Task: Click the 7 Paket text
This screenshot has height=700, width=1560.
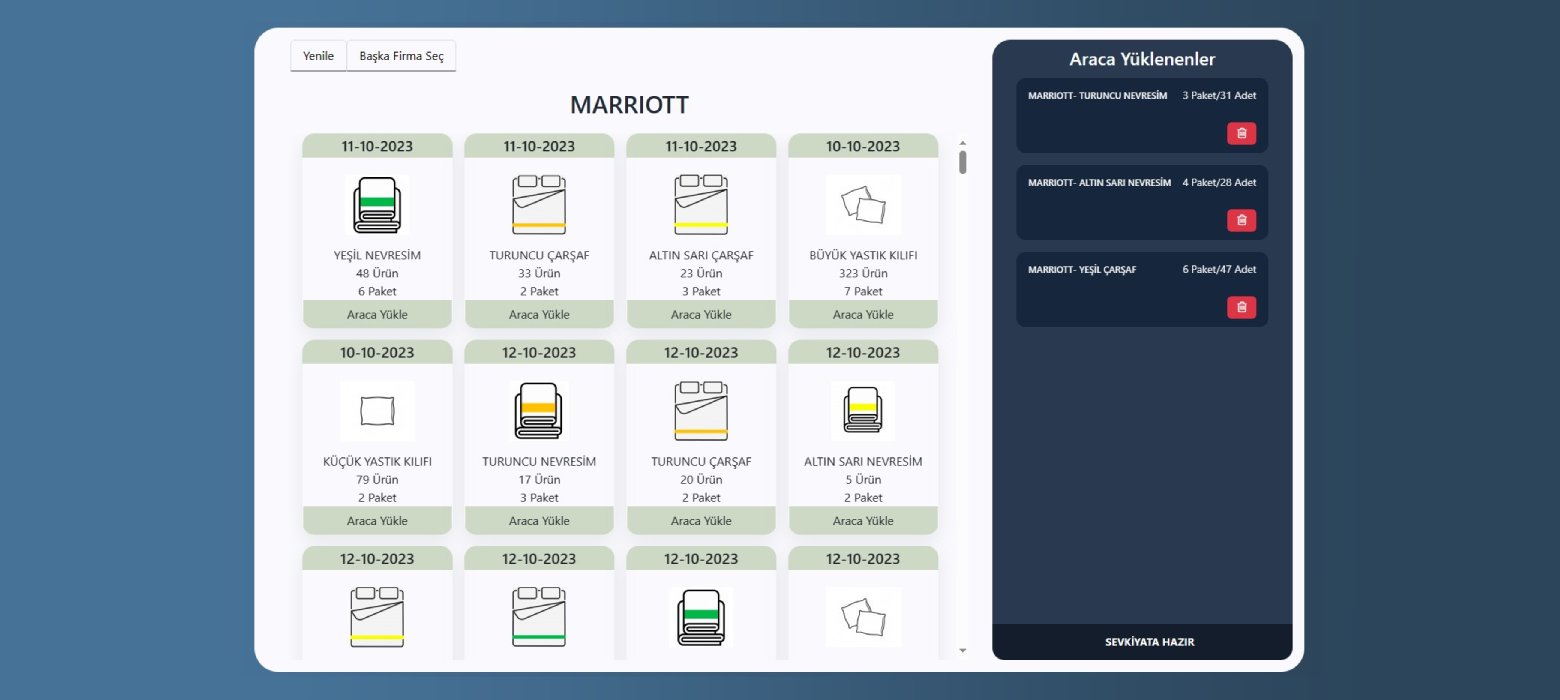Action: pyautogui.click(x=863, y=291)
